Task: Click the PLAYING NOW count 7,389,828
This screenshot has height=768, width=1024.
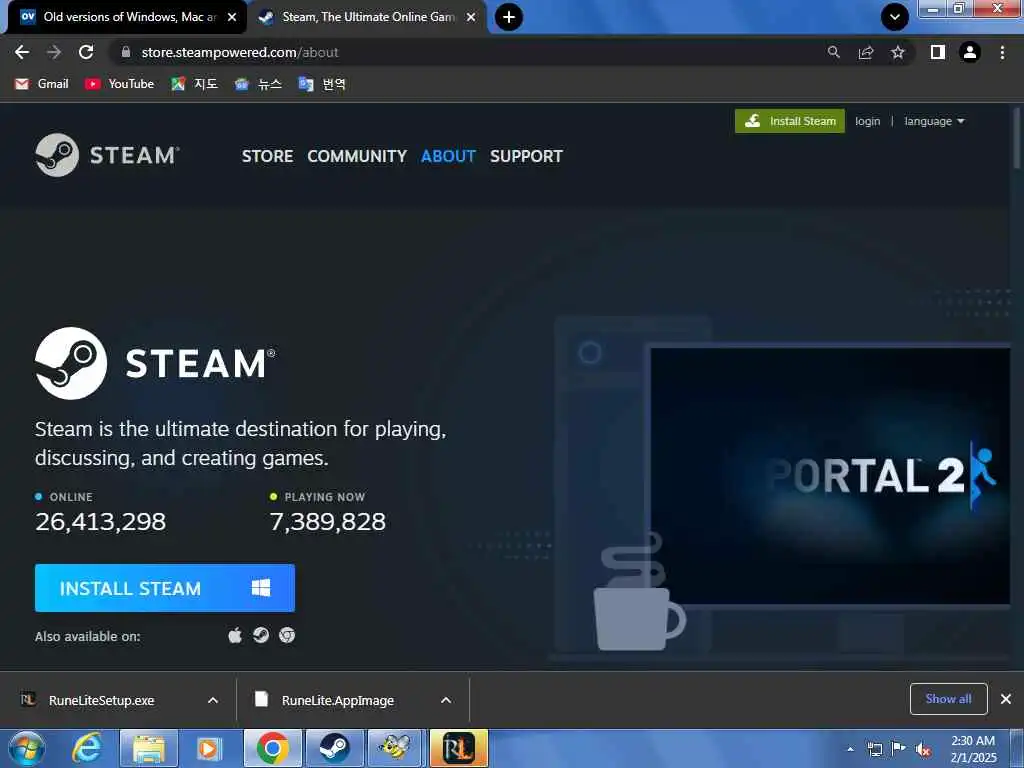Action: [x=328, y=522]
